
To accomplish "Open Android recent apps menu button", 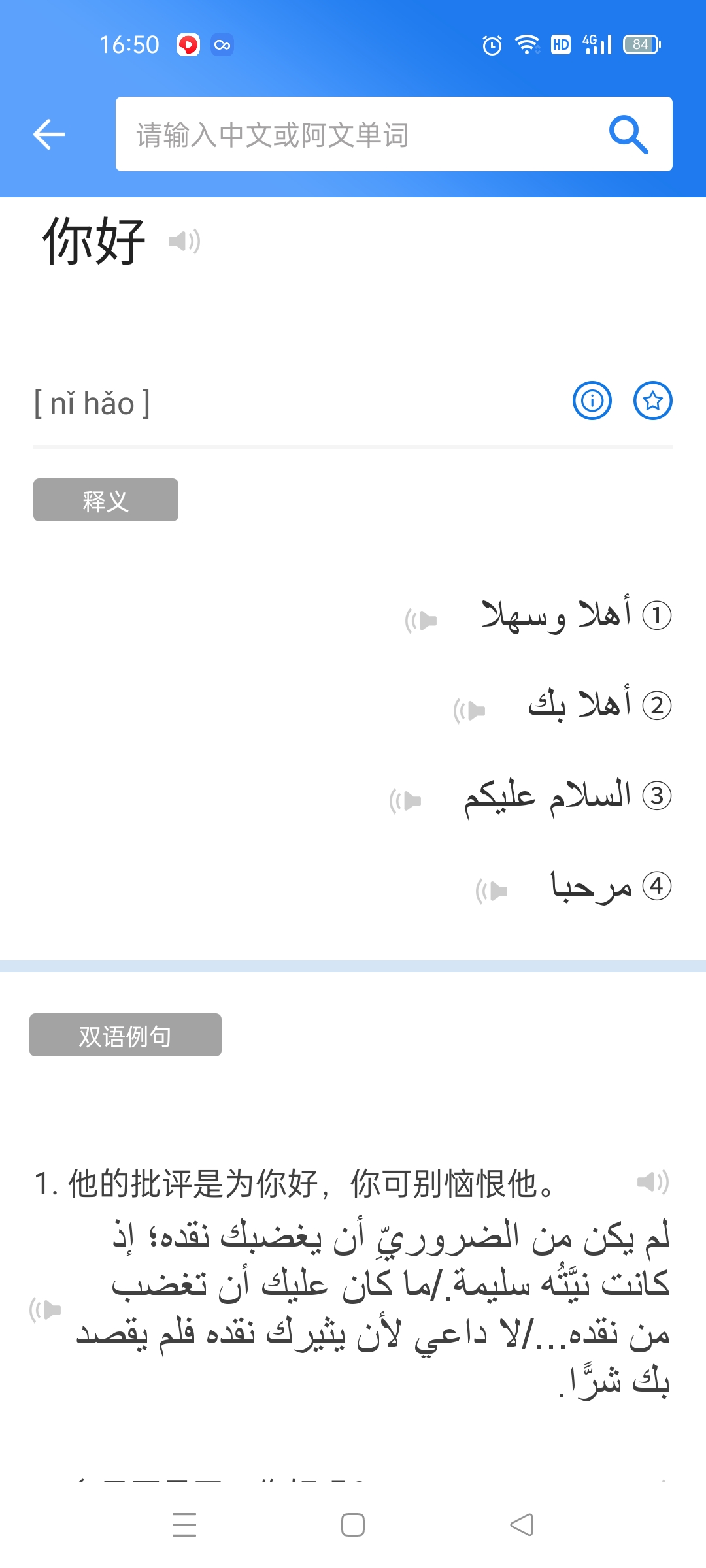I will (184, 1525).
